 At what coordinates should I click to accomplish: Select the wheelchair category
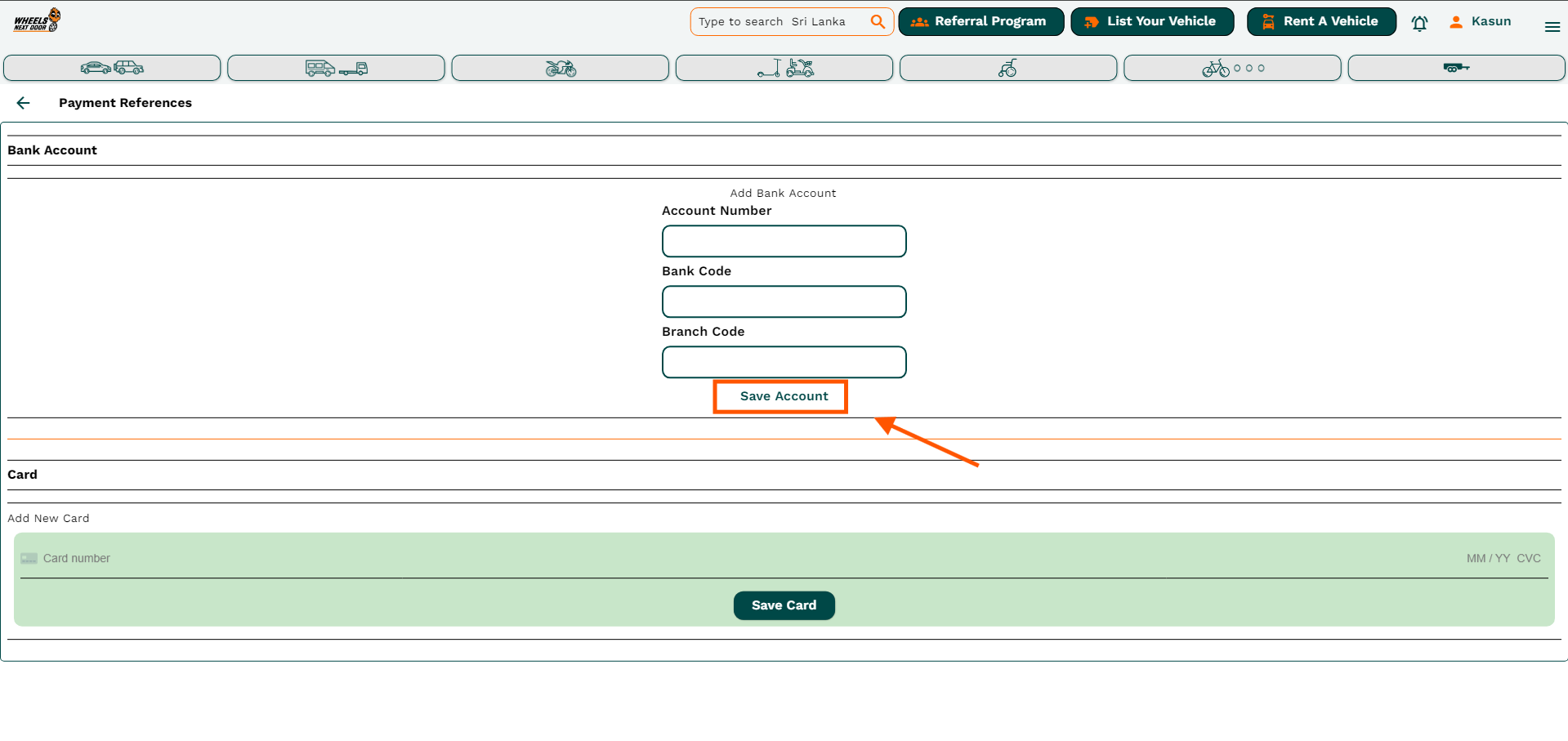point(1007,68)
